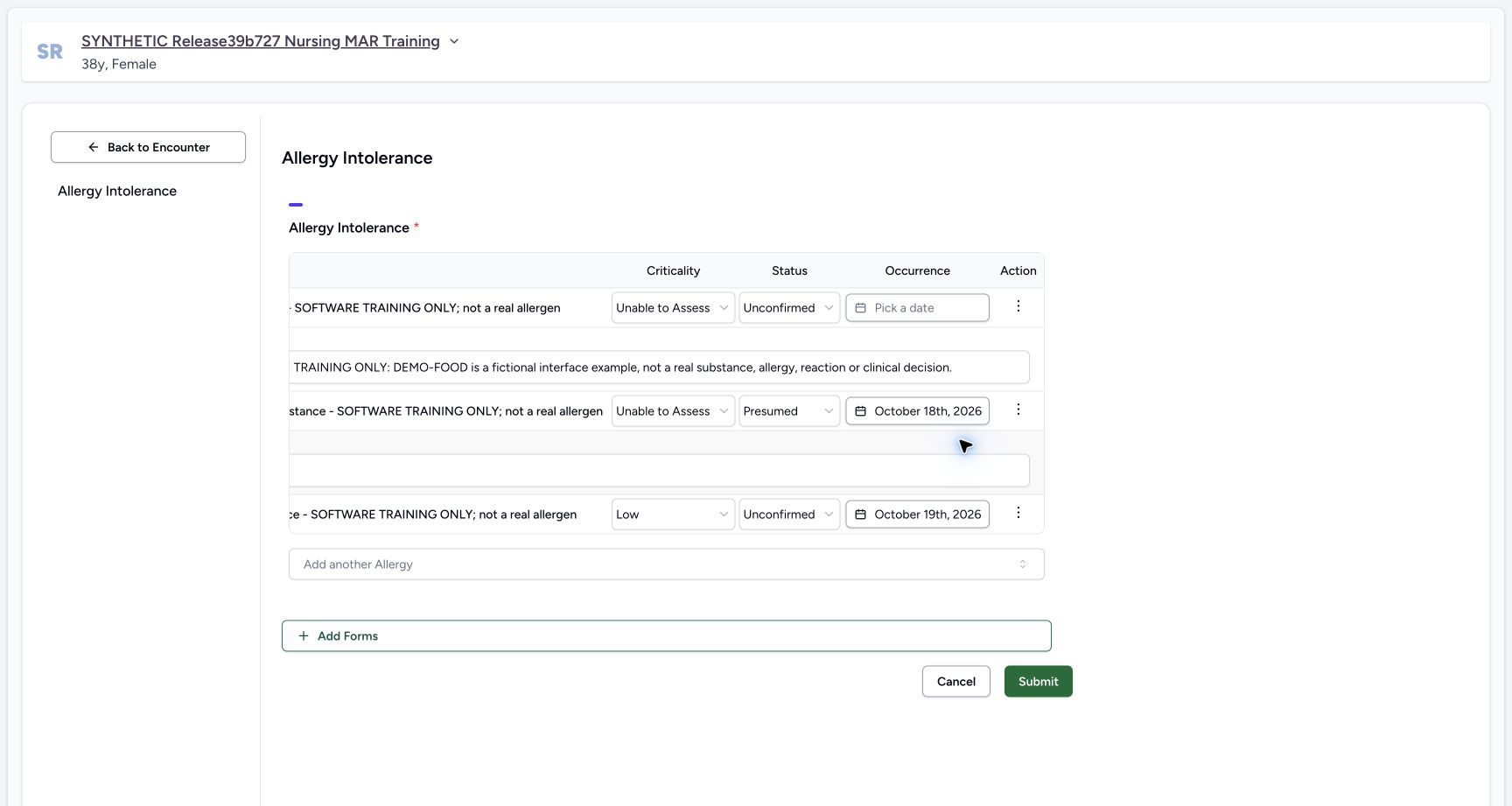Click the allergen name in the Low criticality row

(x=433, y=515)
